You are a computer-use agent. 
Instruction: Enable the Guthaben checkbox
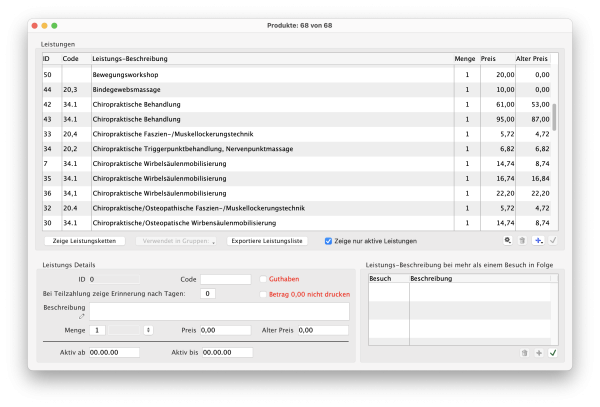coord(264,280)
